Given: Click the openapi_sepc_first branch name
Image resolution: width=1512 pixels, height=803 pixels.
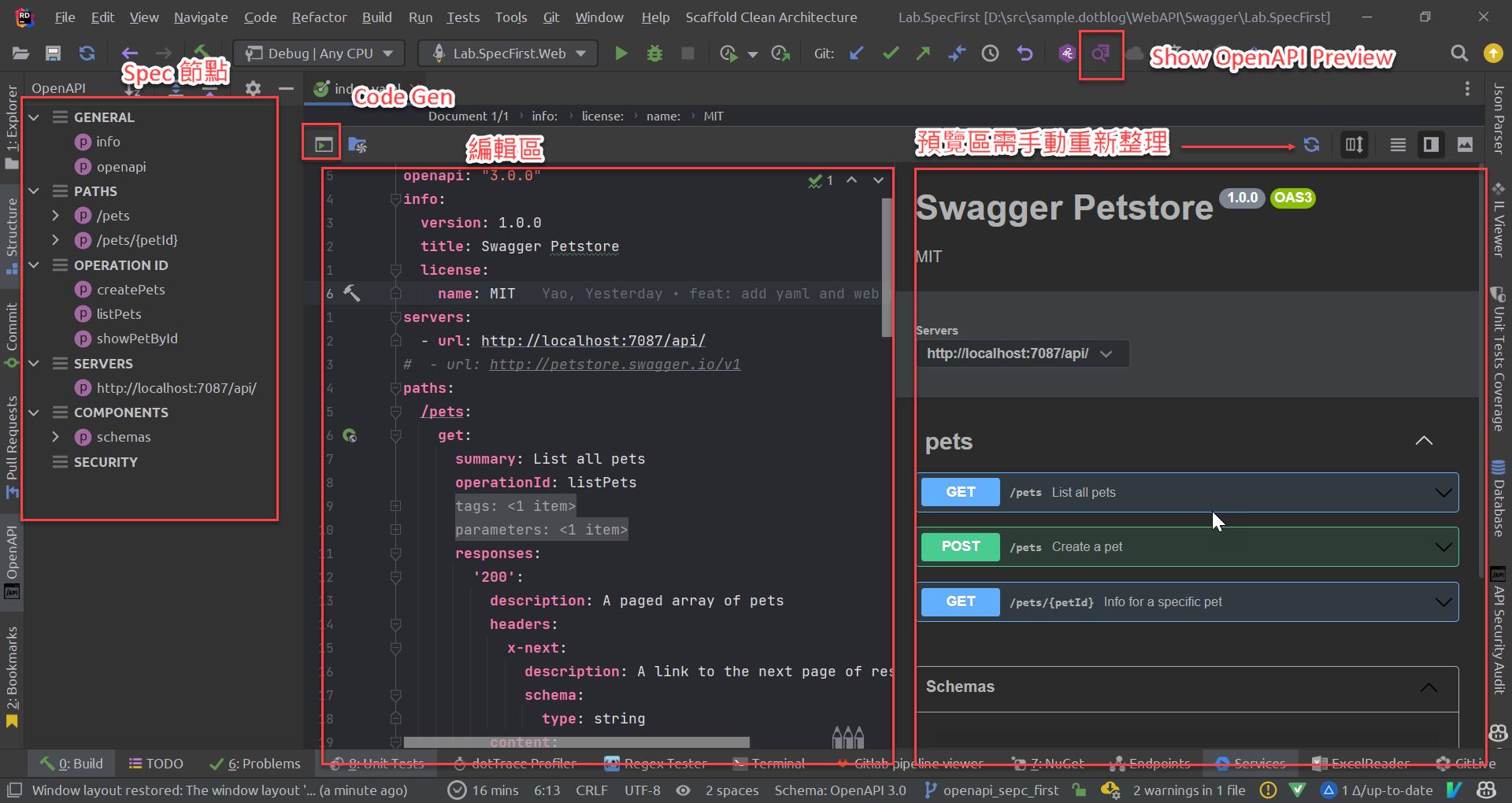Looking at the screenshot, I should (x=1001, y=790).
